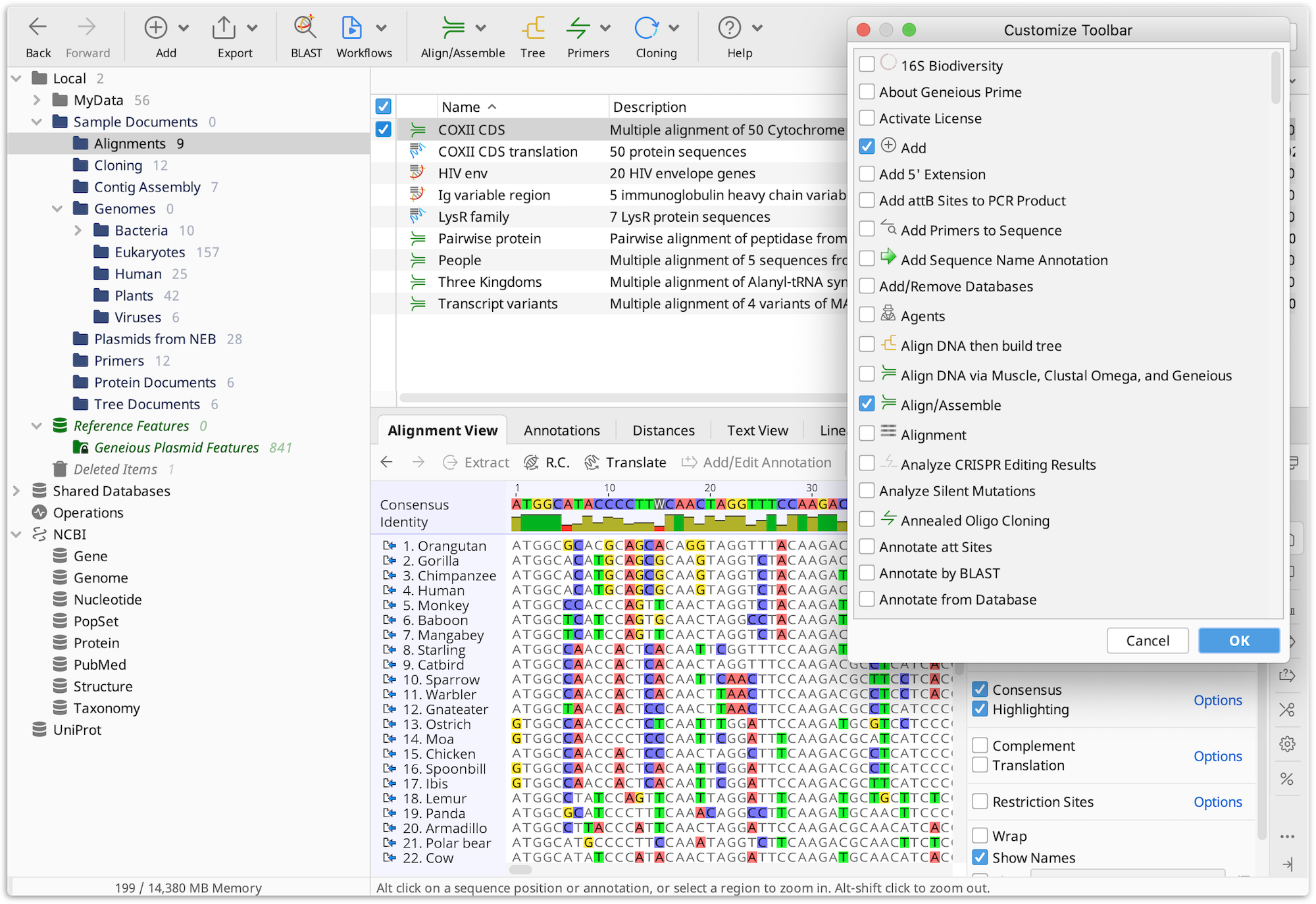Click the Tree builder icon
This screenshot has width=1316, height=904.
(533, 28)
